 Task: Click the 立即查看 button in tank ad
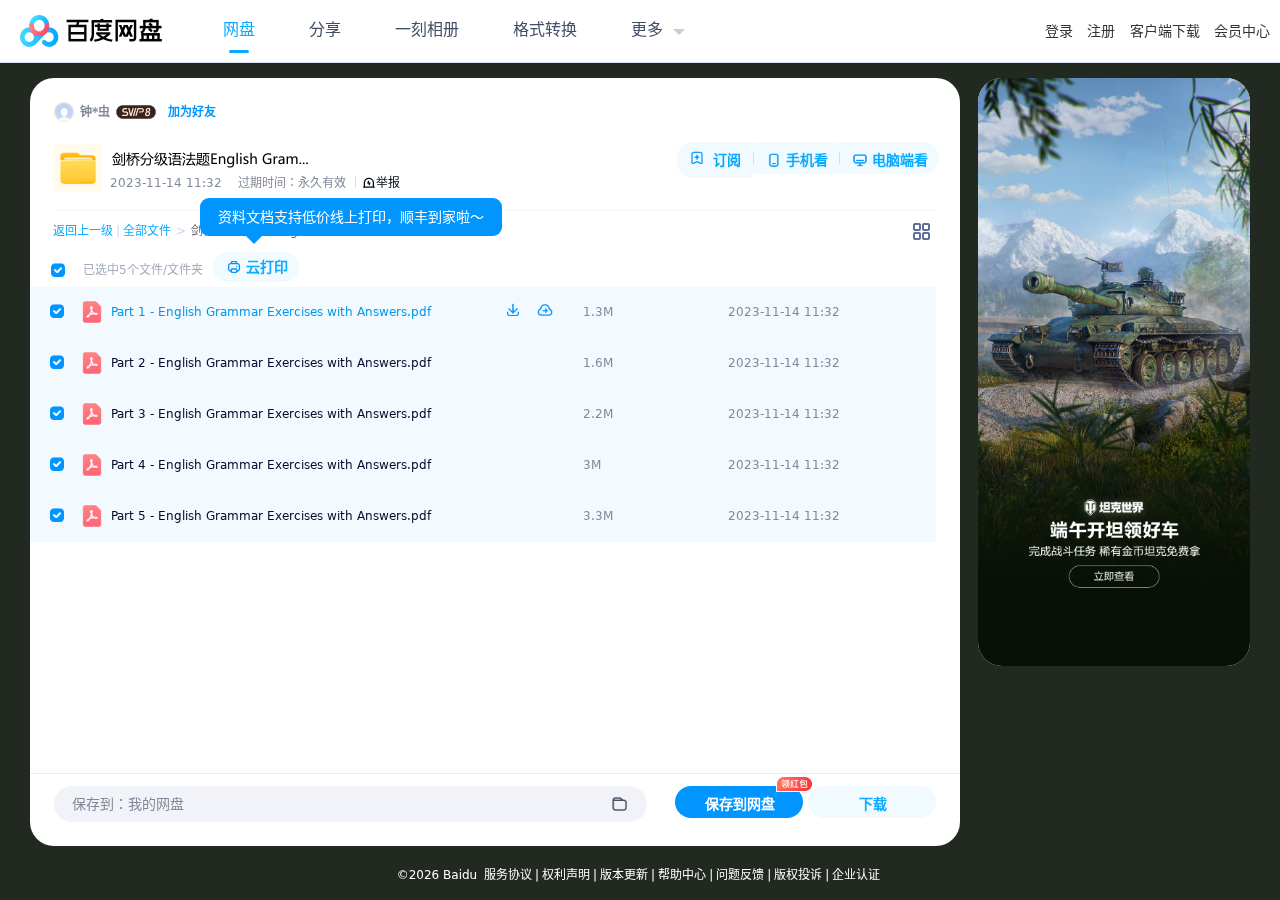[1114, 576]
